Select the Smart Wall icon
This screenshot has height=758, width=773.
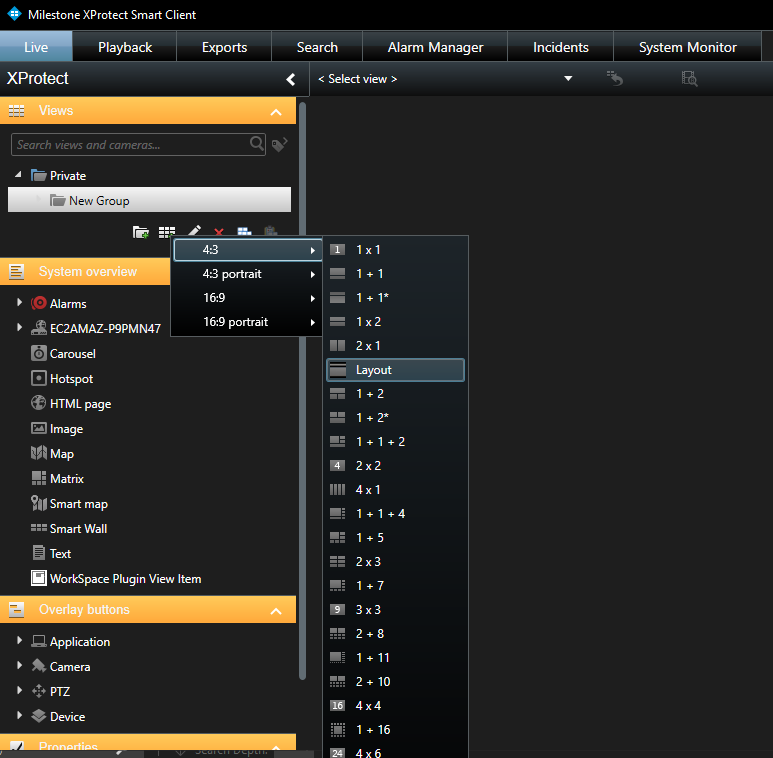(x=38, y=528)
